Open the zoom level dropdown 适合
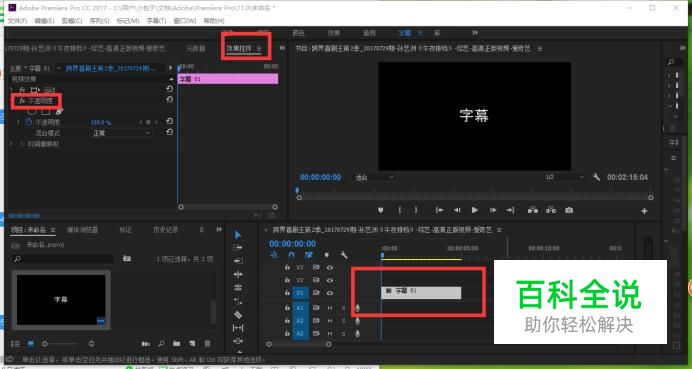This screenshot has width=692, height=369. 374,177
